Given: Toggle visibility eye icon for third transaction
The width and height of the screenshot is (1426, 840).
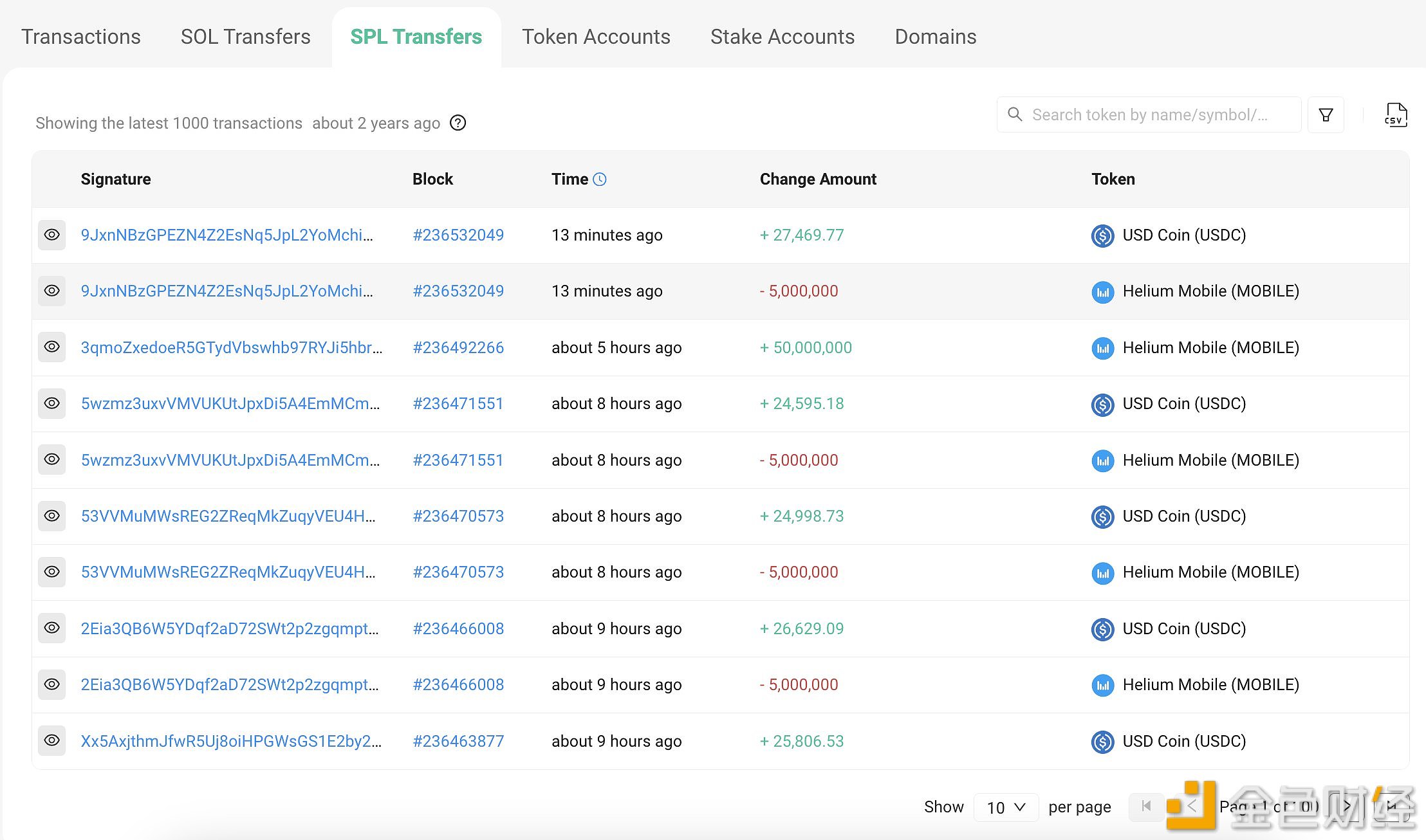Looking at the screenshot, I should tap(53, 347).
